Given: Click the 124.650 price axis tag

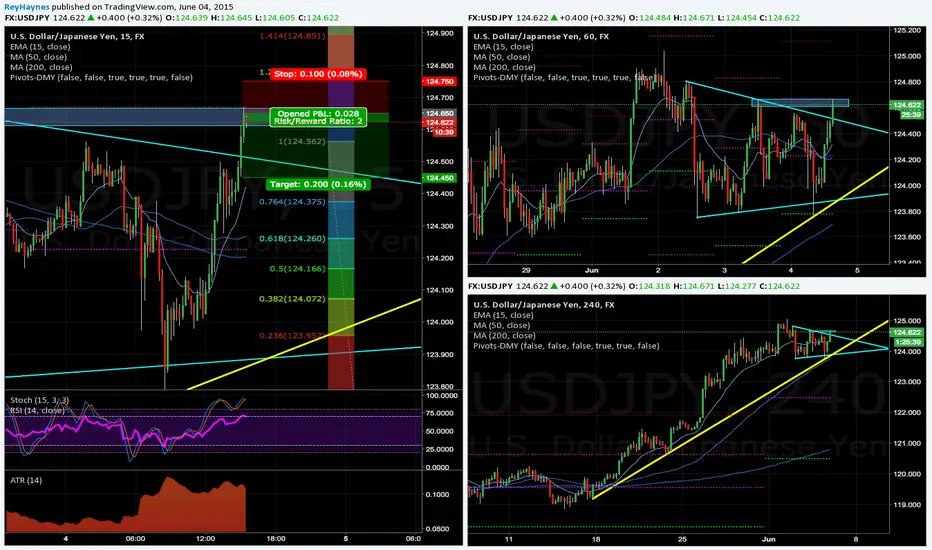Looking at the screenshot, I should [439, 113].
